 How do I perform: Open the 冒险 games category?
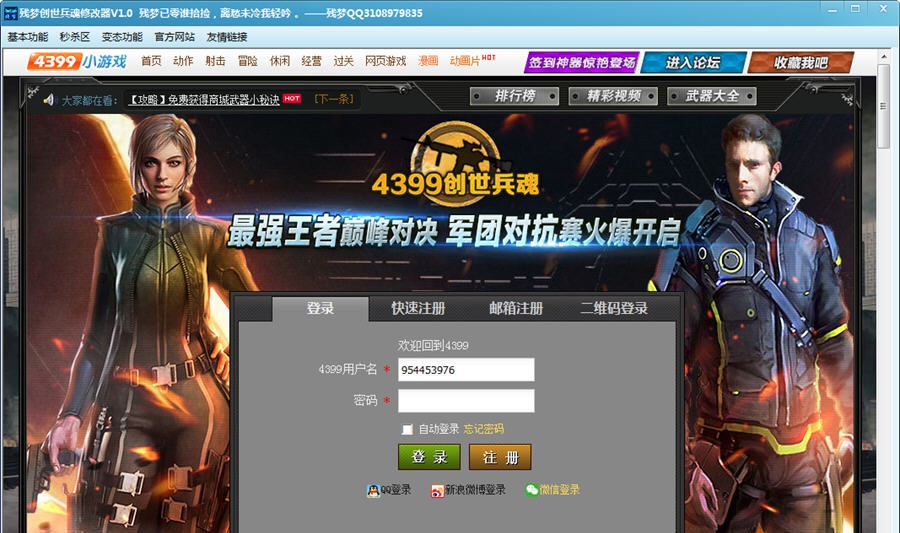(x=247, y=61)
